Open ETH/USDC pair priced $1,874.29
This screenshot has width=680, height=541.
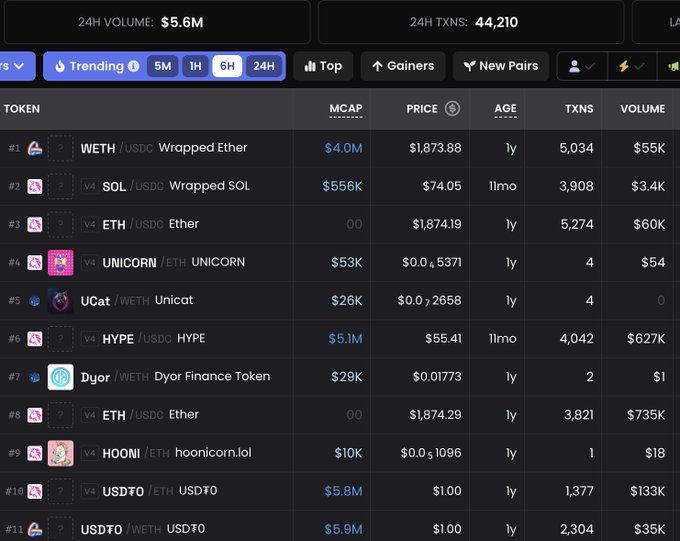(338, 415)
